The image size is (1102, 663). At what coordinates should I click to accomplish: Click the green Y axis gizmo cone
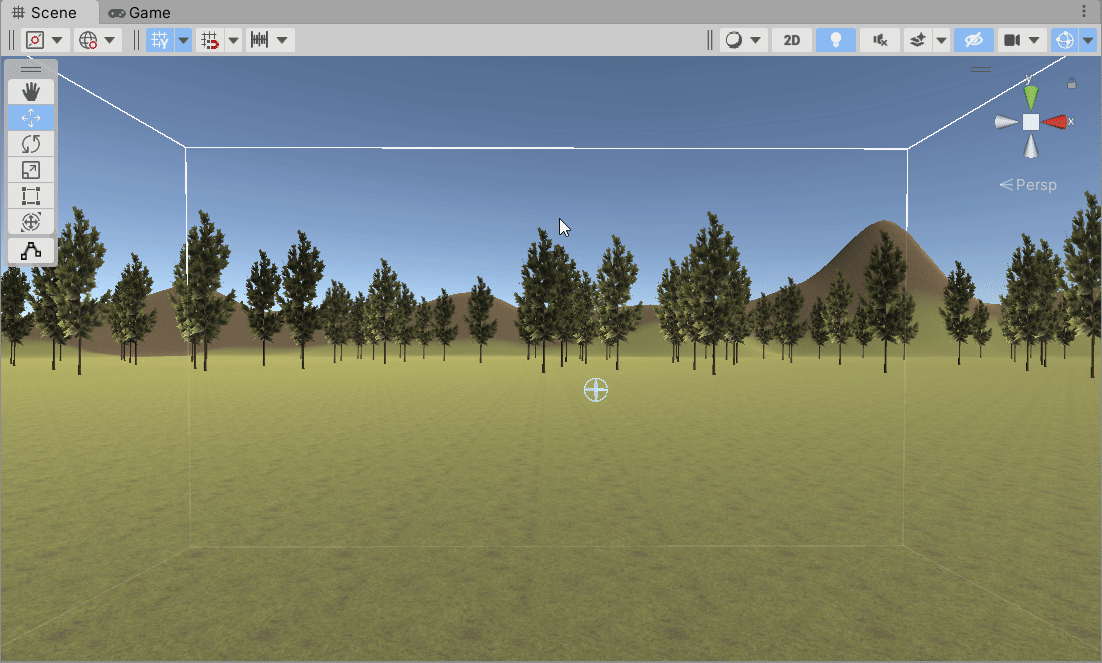pyautogui.click(x=1030, y=96)
